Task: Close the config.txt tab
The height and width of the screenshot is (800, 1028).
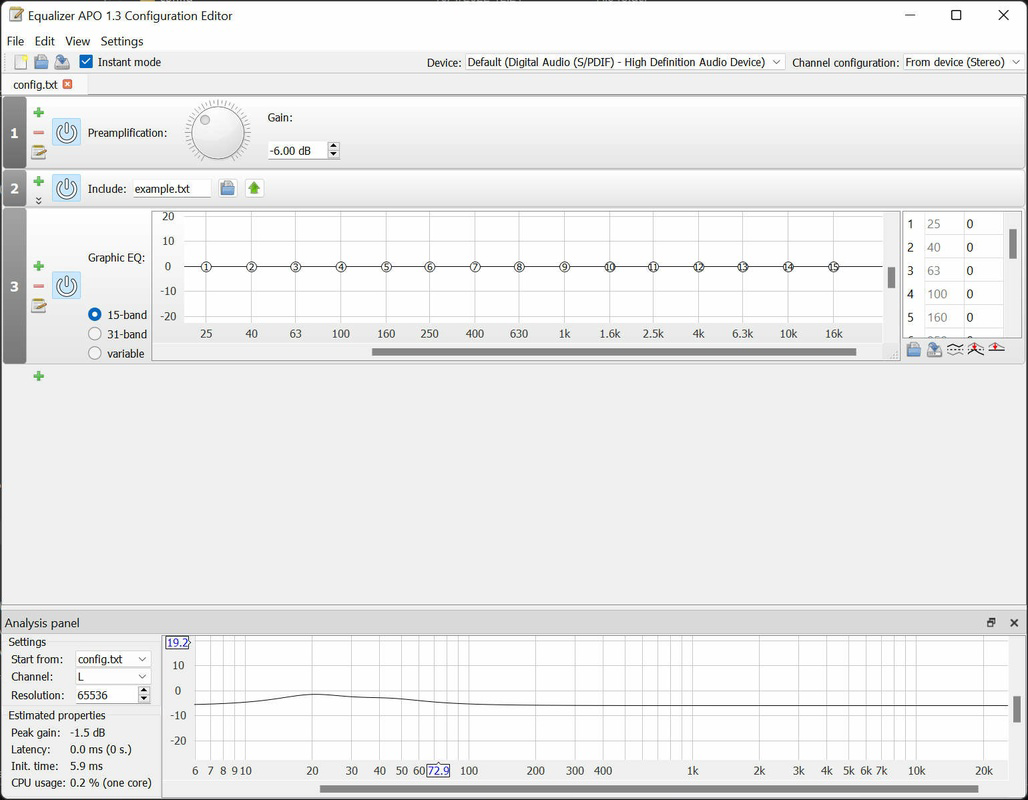Action: (68, 84)
